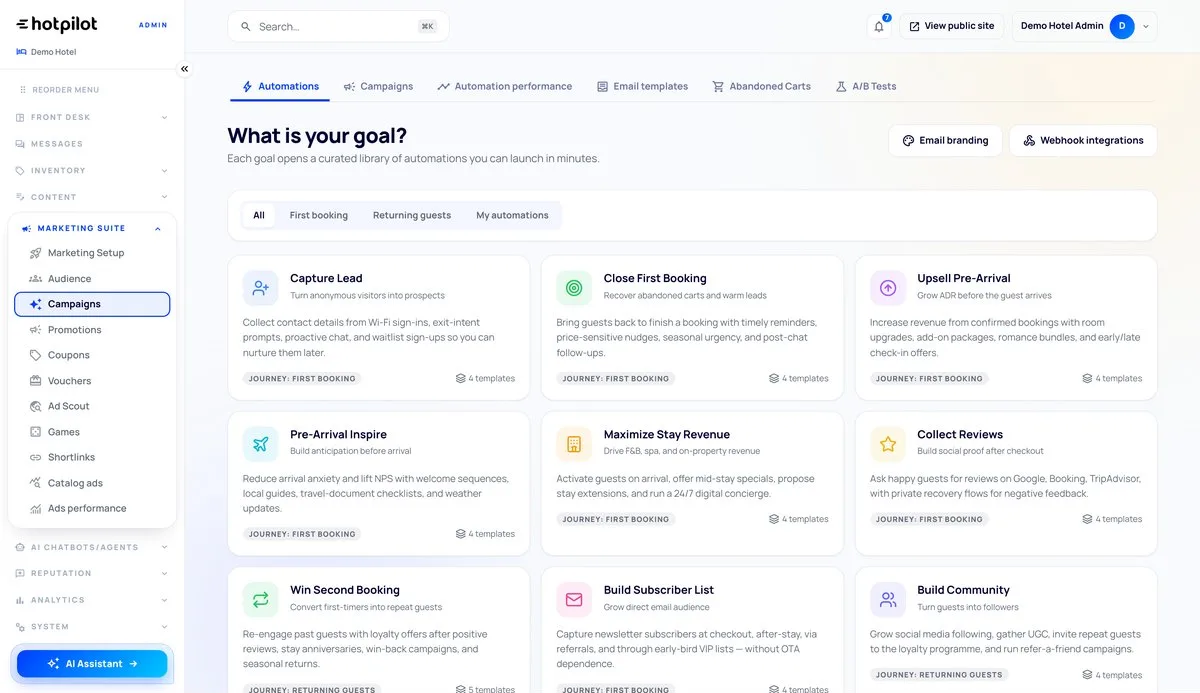Open the A/B Tests tab
Viewport: 1200px width, 693px height.
click(866, 86)
